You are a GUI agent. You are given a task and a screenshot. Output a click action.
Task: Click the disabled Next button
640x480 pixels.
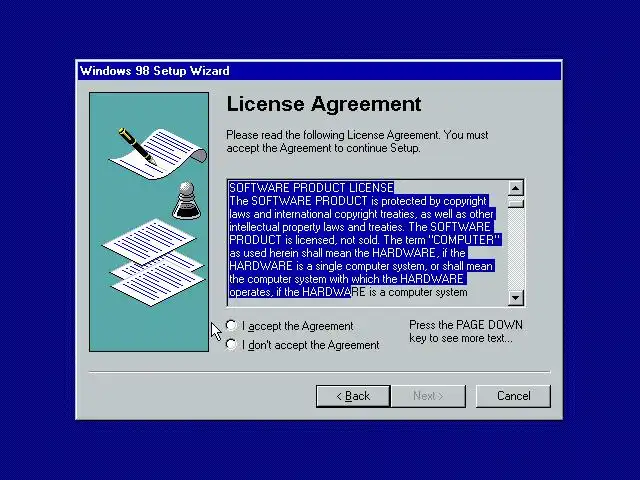(428, 396)
